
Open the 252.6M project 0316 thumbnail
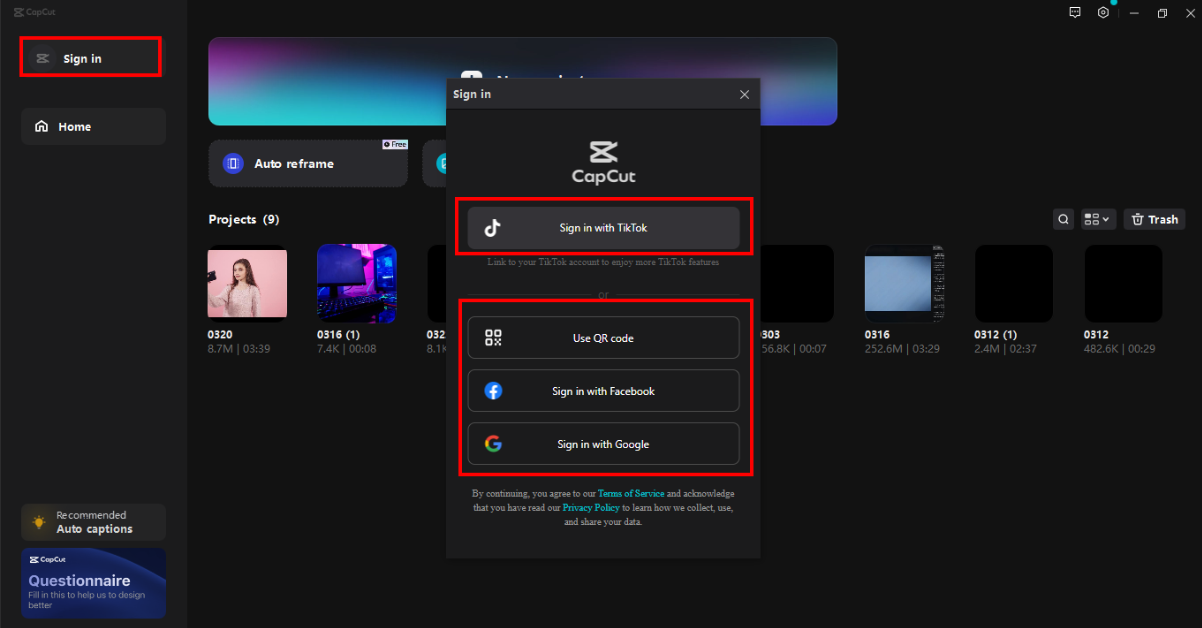(904, 284)
